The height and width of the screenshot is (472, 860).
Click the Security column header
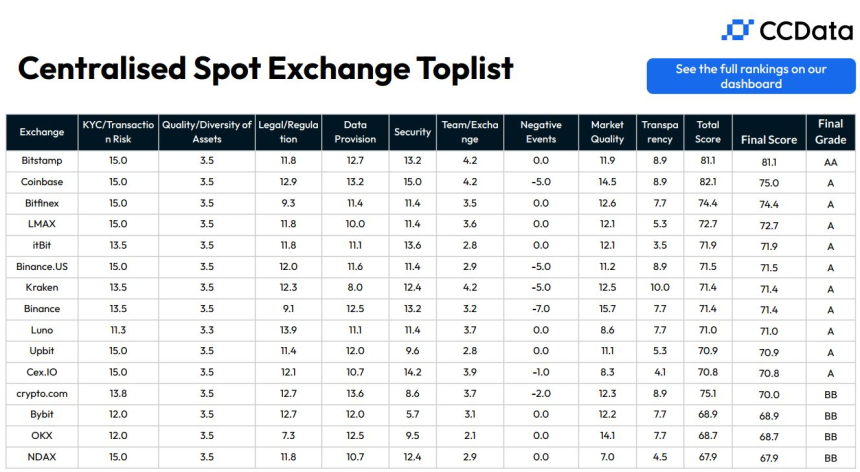point(412,132)
